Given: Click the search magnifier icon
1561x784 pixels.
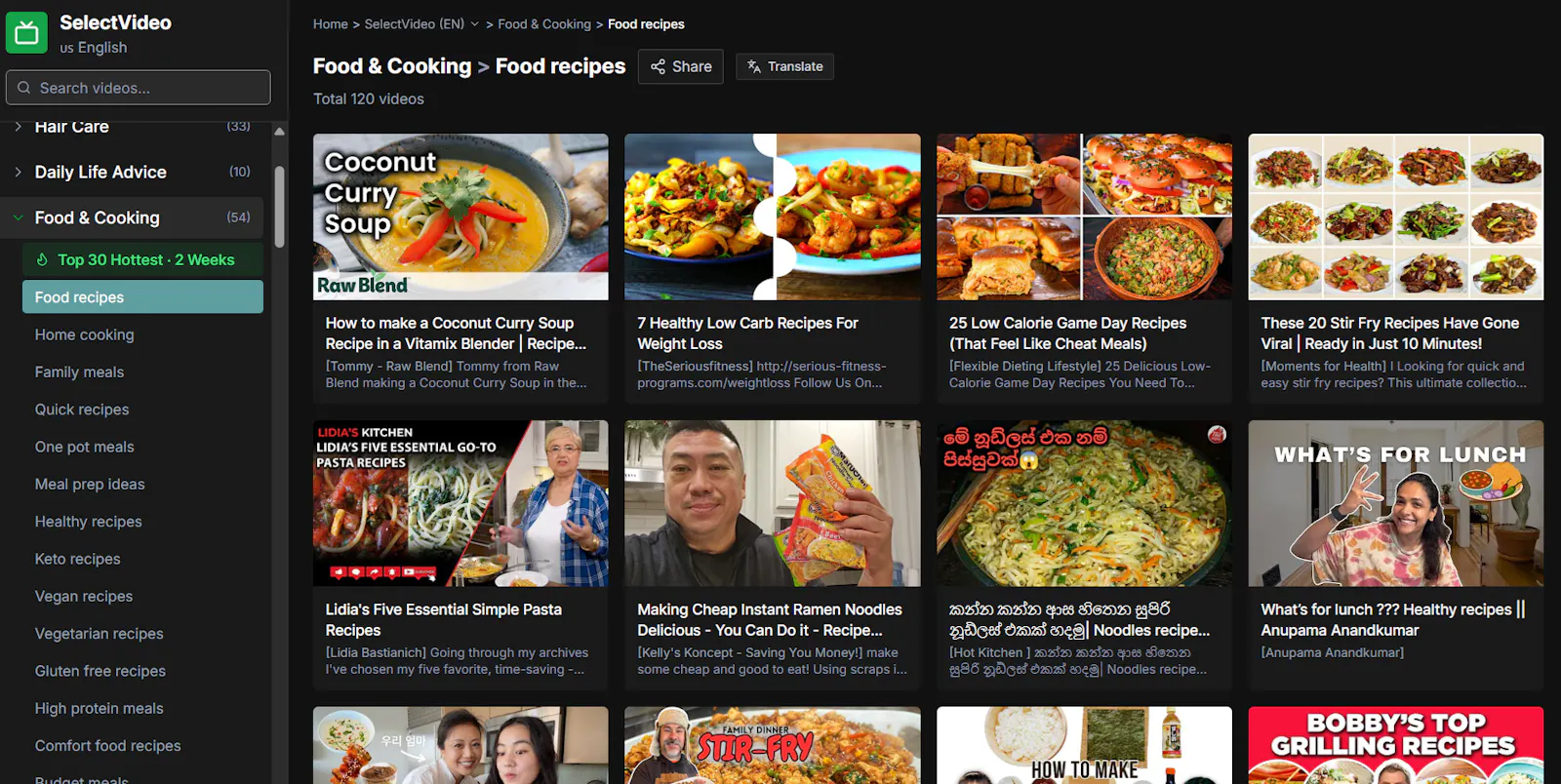Looking at the screenshot, I should pos(24,88).
